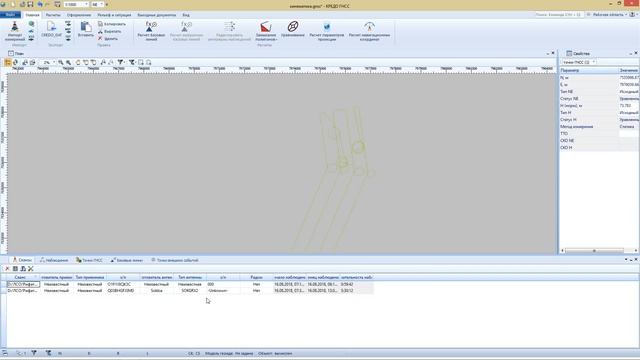Switch to the Вид ribbon tab
The image size is (640, 360).
(x=186, y=15)
